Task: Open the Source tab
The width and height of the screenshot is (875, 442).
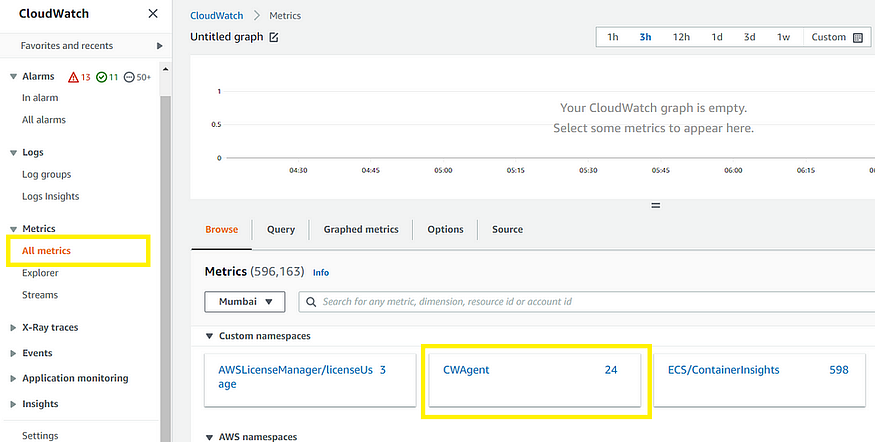Action: (x=507, y=229)
